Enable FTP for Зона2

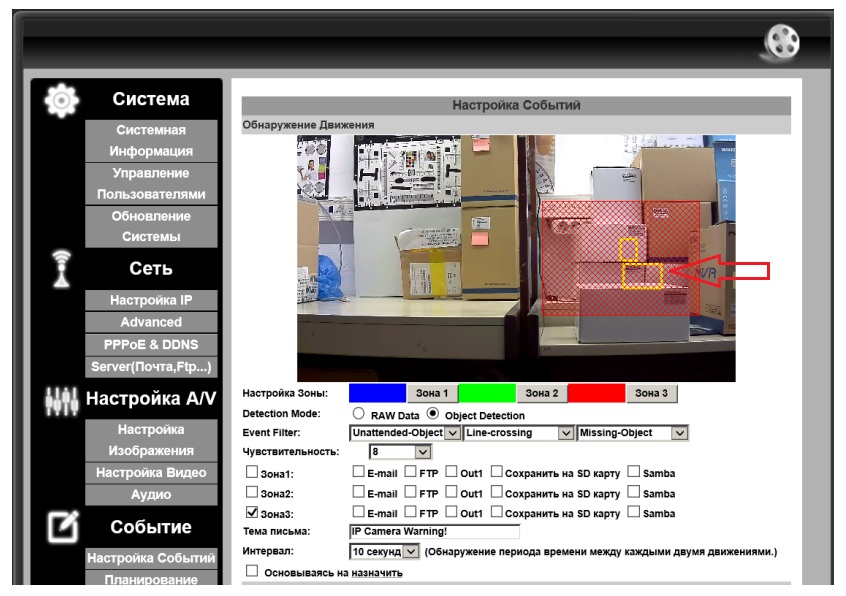coord(411,492)
